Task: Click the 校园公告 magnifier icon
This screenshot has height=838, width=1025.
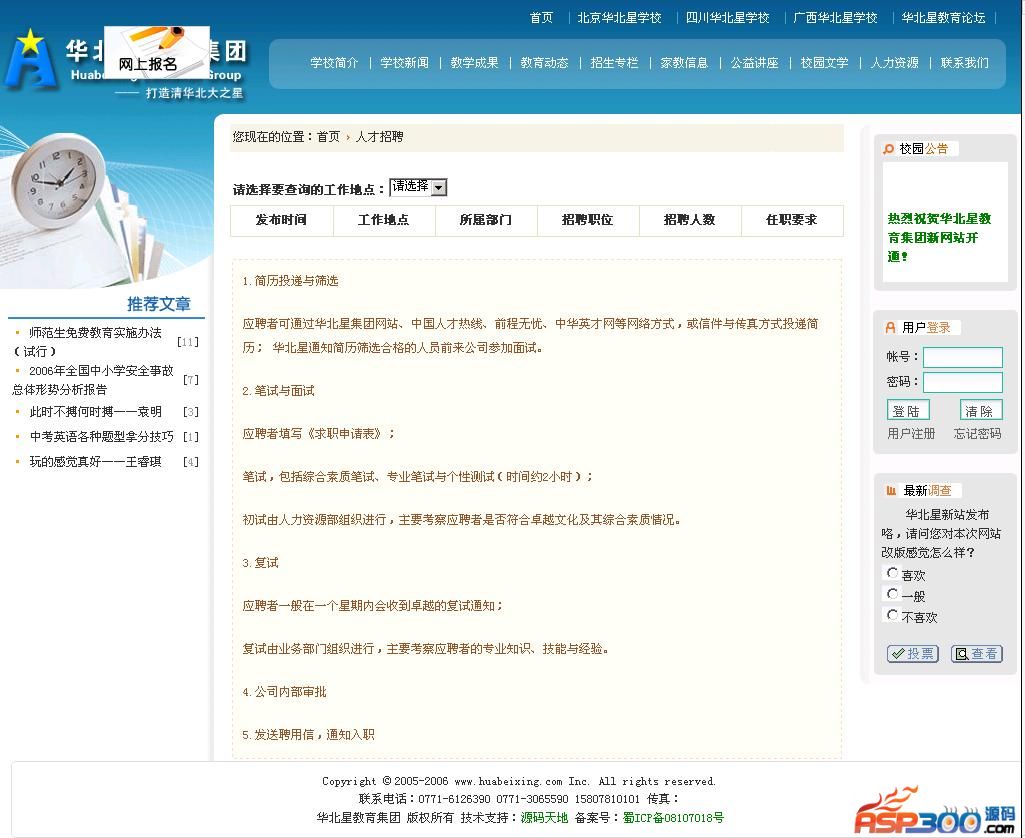Action: (888, 149)
